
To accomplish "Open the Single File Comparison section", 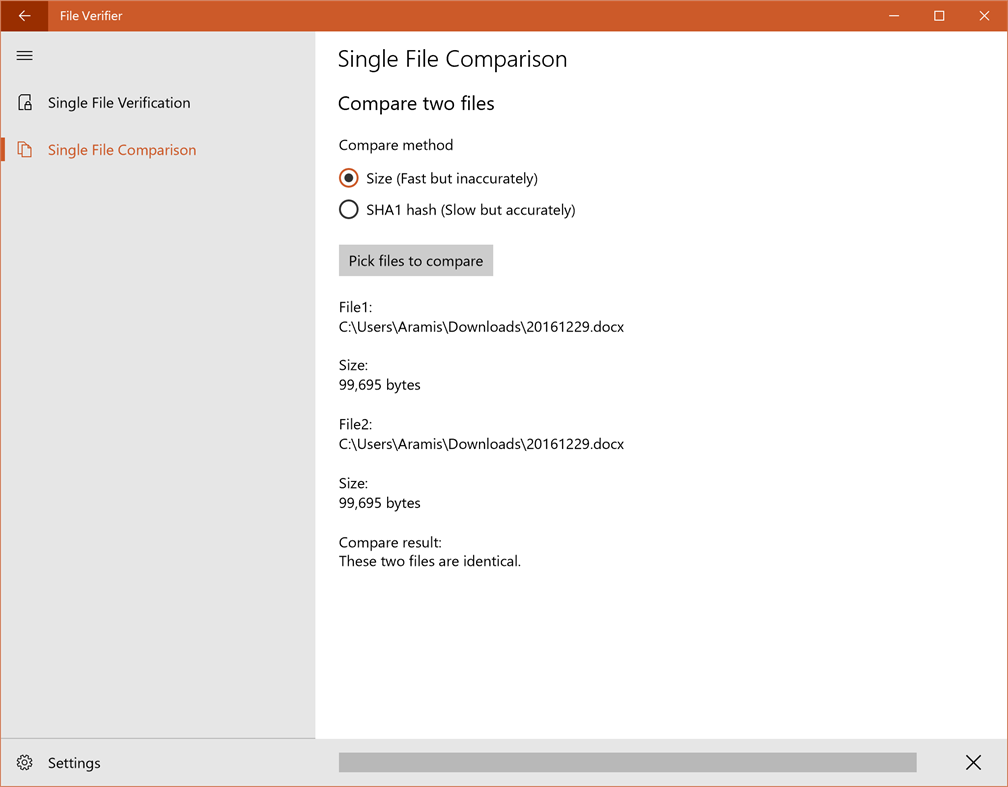I will (x=121, y=149).
